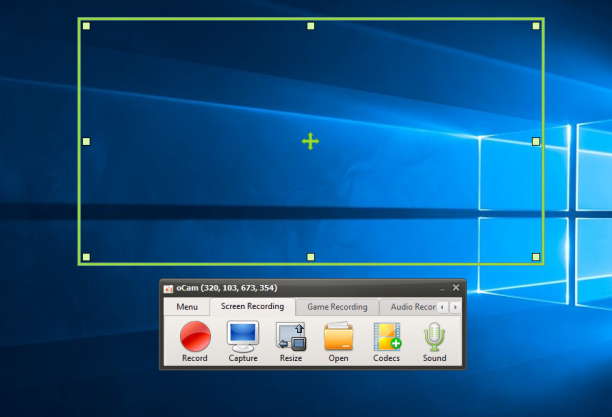This screenshot has height=417, width=612.
Task: Open the Resize tool
Action: tap(291, 336)
